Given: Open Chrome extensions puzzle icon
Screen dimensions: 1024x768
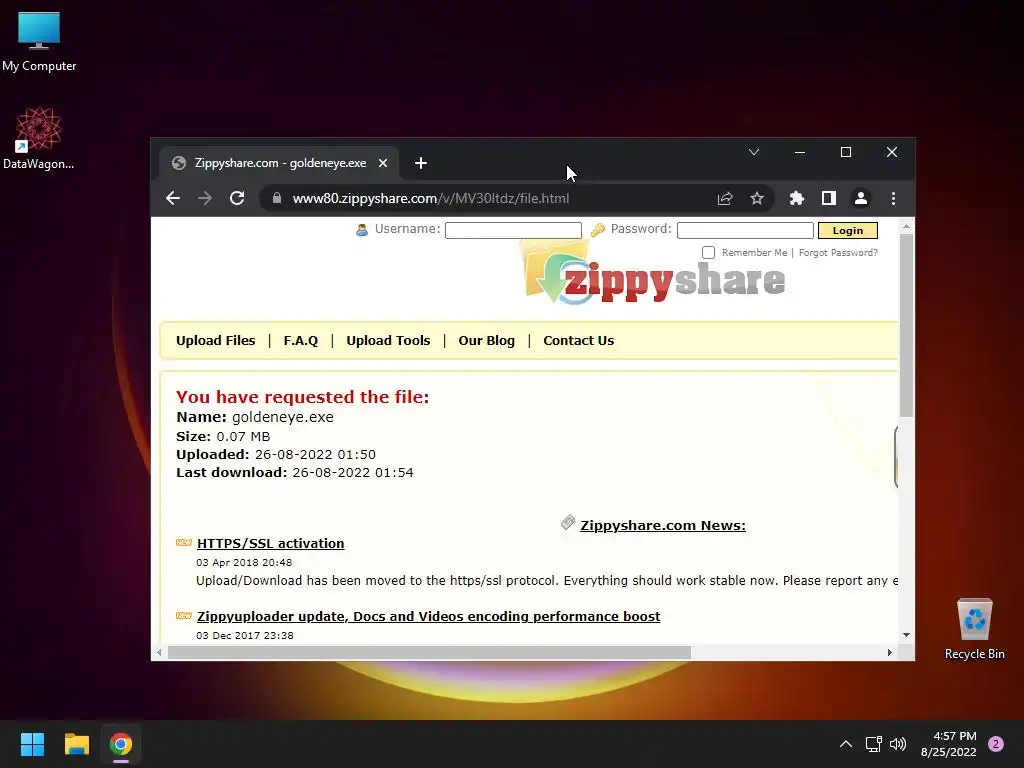Looking at the screenshot, I should [797, 199].
